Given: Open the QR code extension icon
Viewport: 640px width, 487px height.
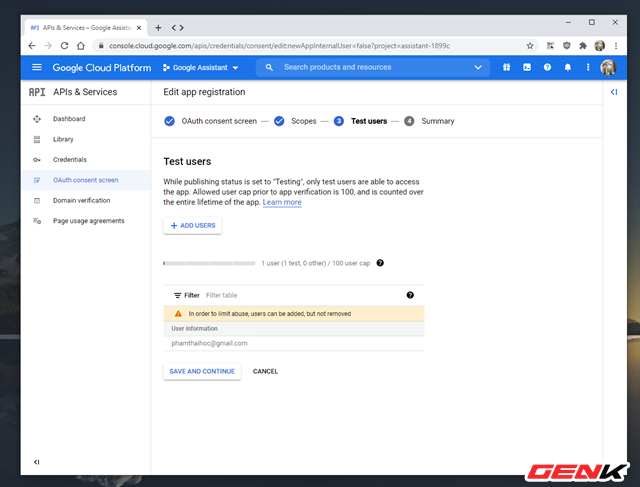Looking at the screenshot, I should tap(551, 46).
